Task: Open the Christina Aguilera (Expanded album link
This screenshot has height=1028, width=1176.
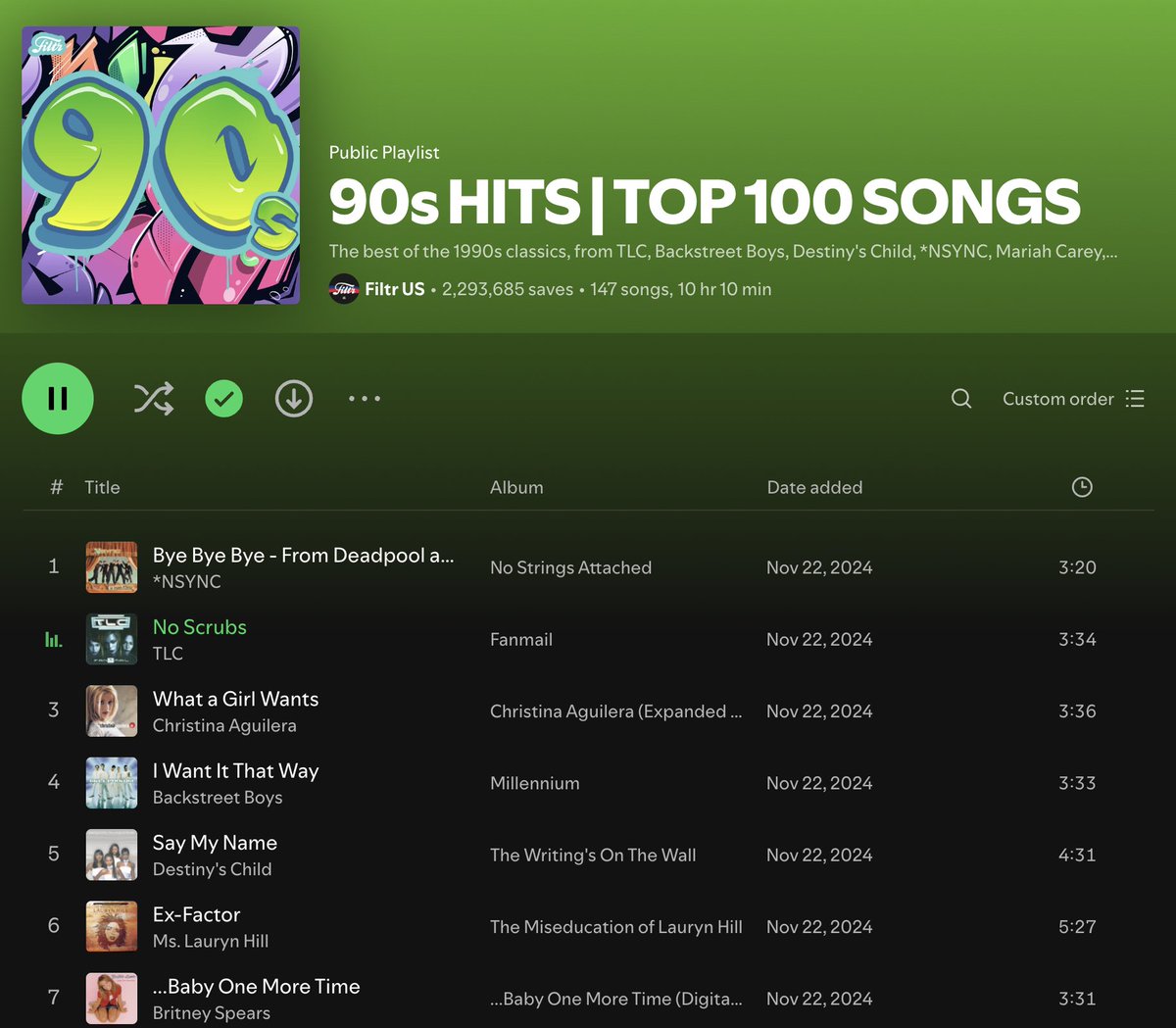Action: [x=615, y=711]
